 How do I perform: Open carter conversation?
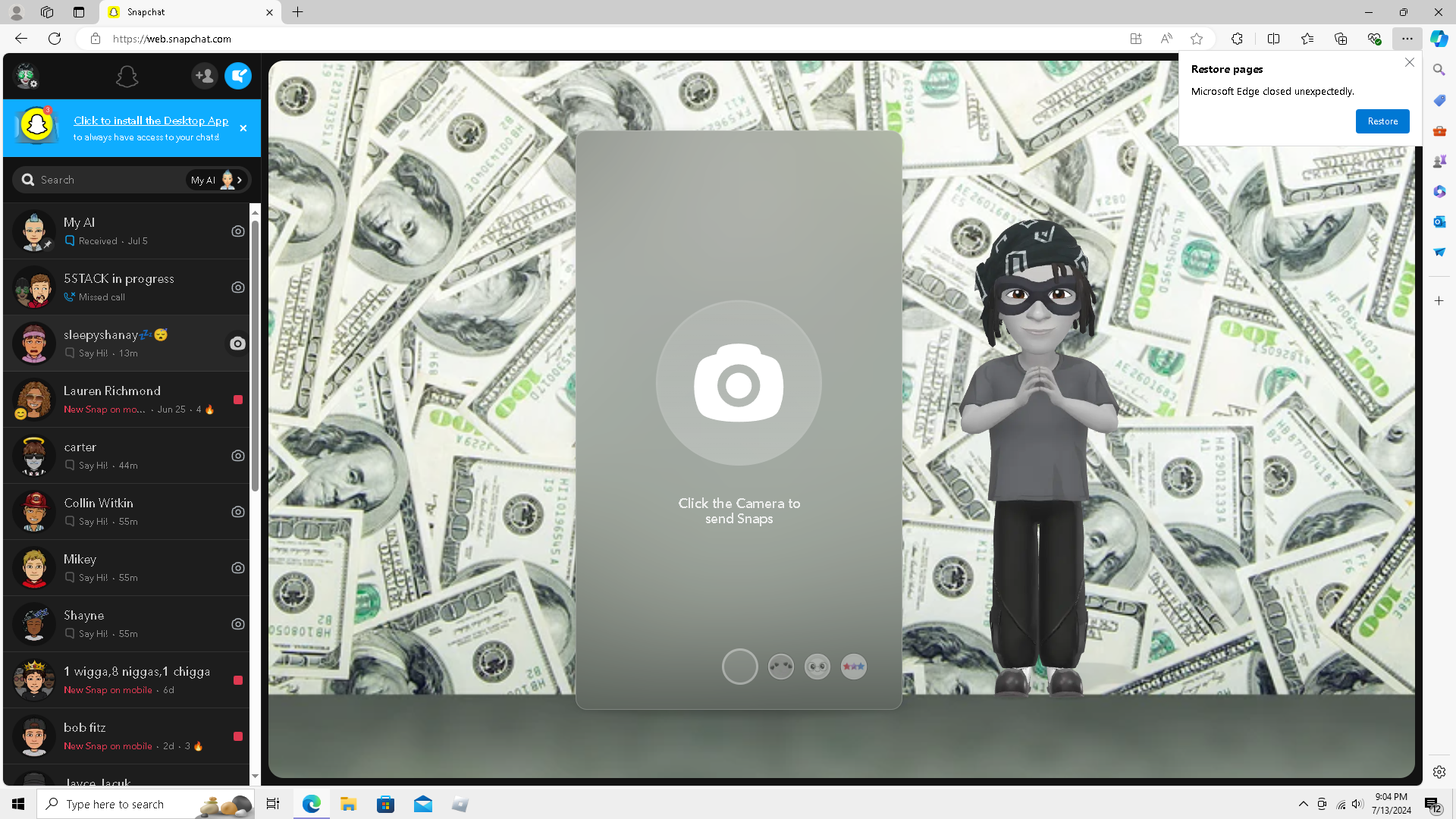(127, 456)
